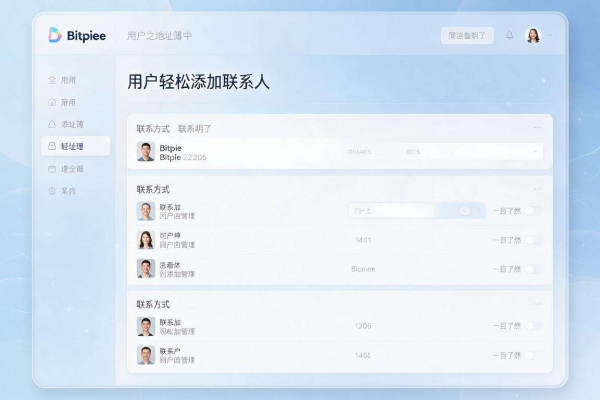Open the sidebar item with the home icon
Screen dimensions: 600x400
(52, 102)
